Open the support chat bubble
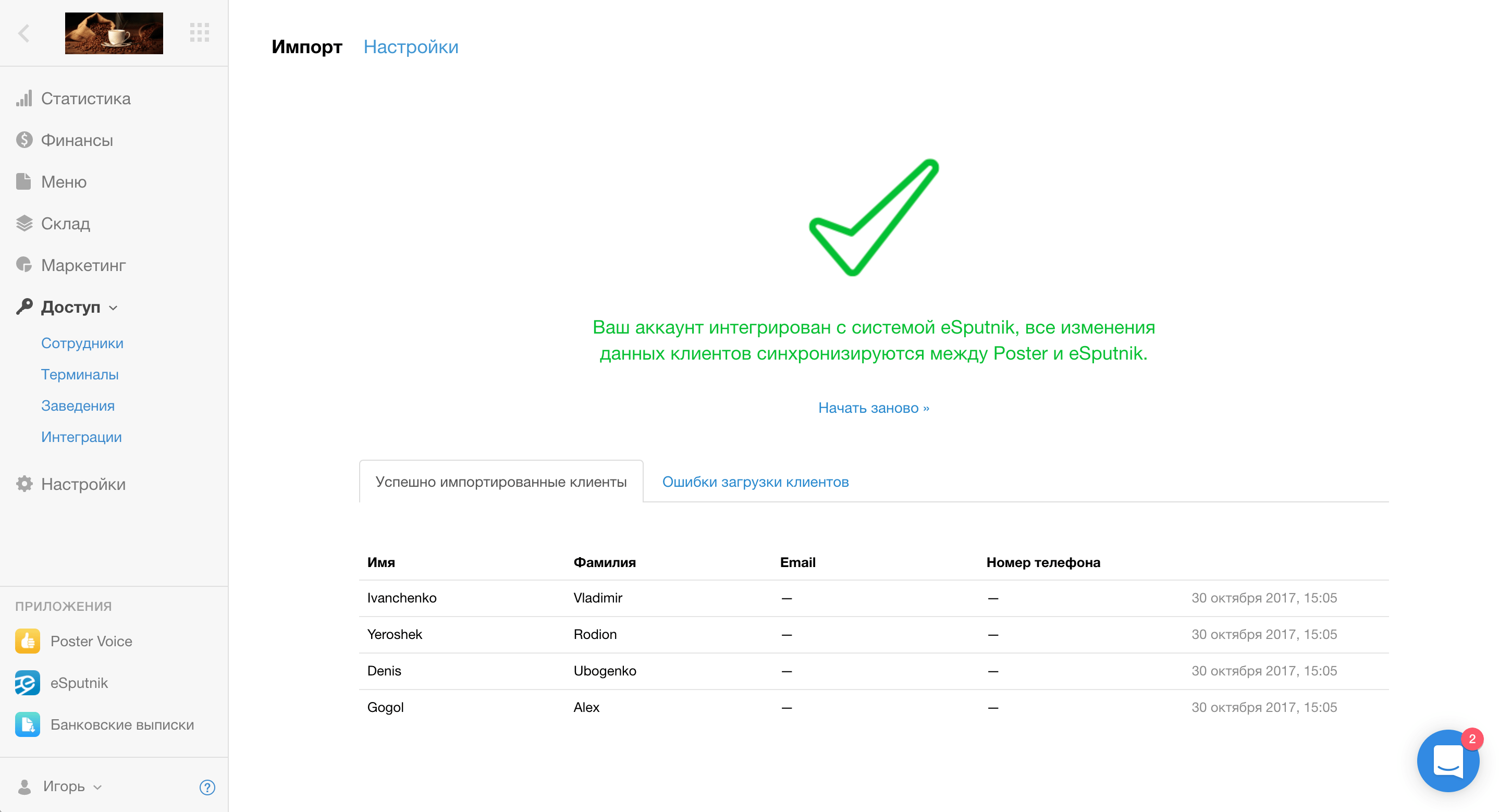This screenshot has width=1499, height=812. tap(1448, 761)
